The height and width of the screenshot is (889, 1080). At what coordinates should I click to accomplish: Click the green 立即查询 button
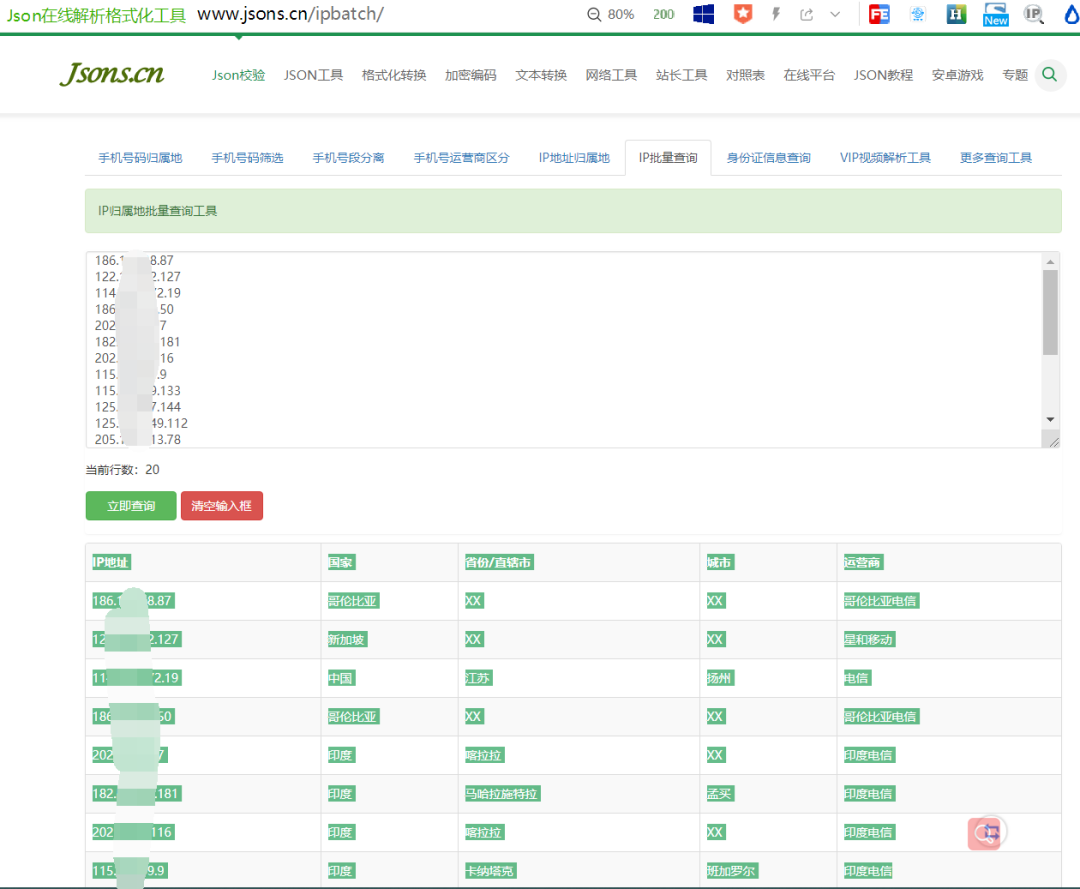click(x=131, y=506)
